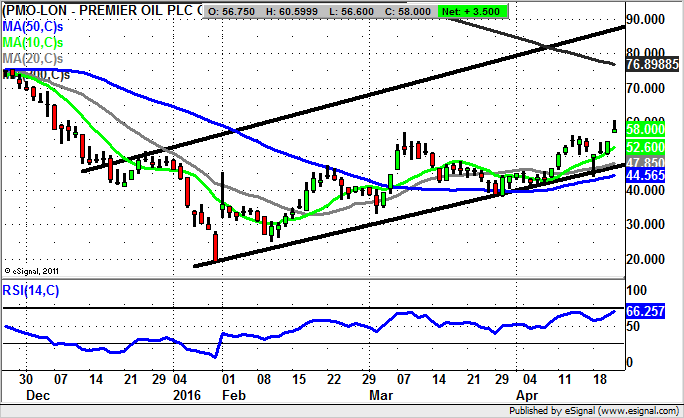684x418 pixels.
Task: Click the C: 58.000 close value
Action: 407,12
